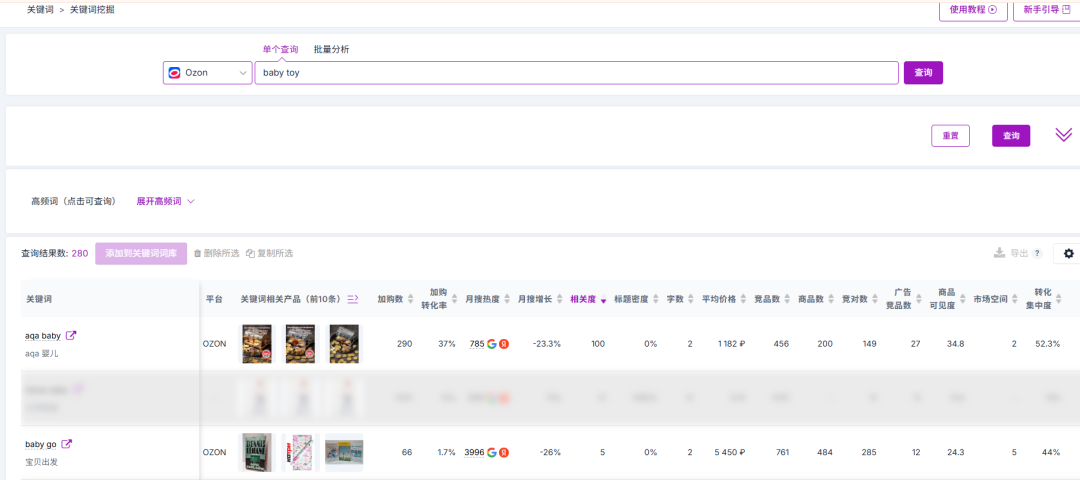Click baby go keyword text
Image resolution: width=1080 pixels, height=480 pixels.
click(x=41, y=445)
